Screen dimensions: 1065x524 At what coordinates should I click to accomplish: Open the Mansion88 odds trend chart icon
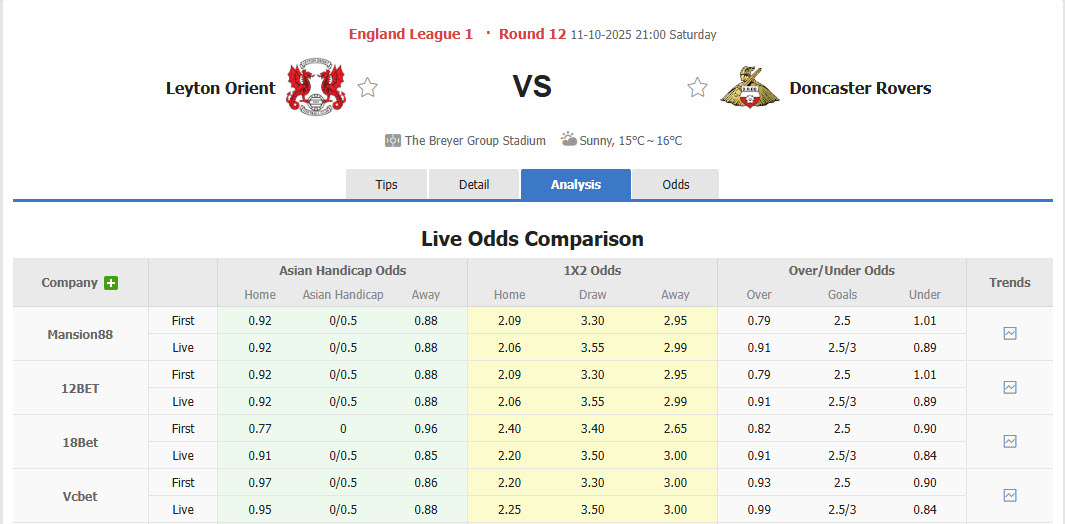coord(1009,334)
